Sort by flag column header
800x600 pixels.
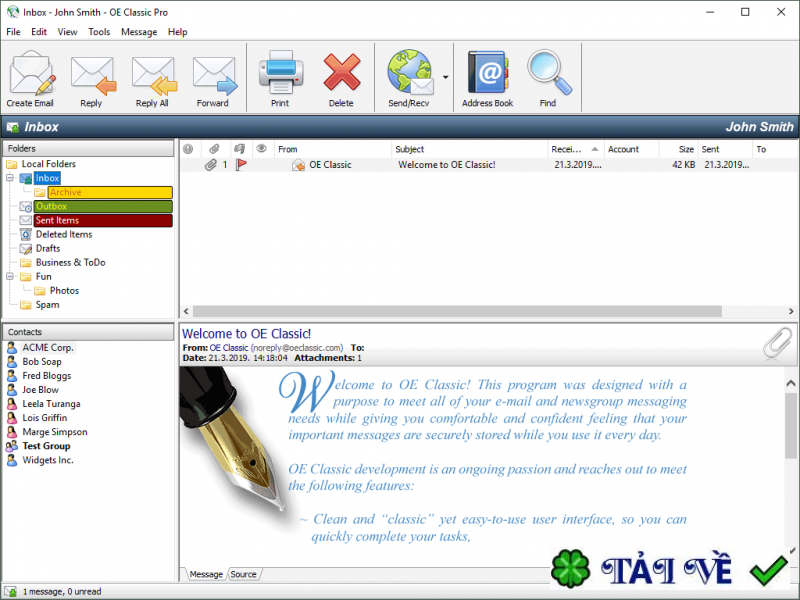[x=239, y=149]
